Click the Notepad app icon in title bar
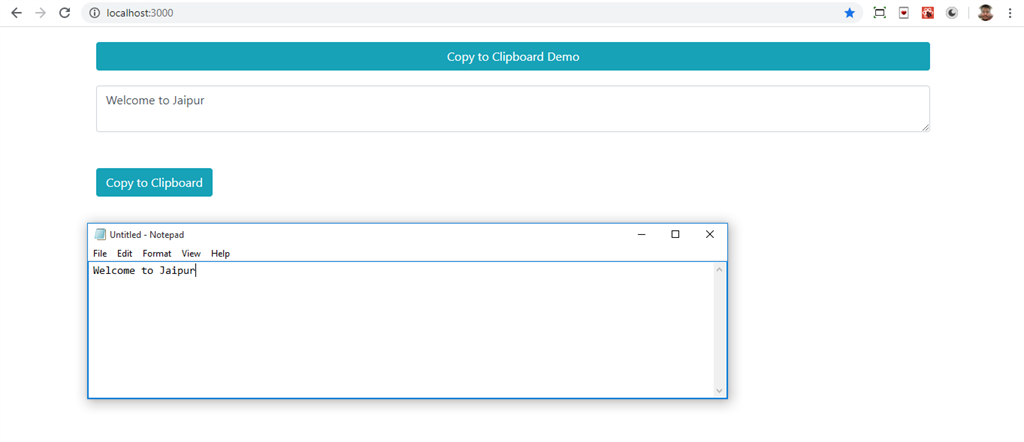Screen dimensions: 1024x442 [x=100, y=234]
